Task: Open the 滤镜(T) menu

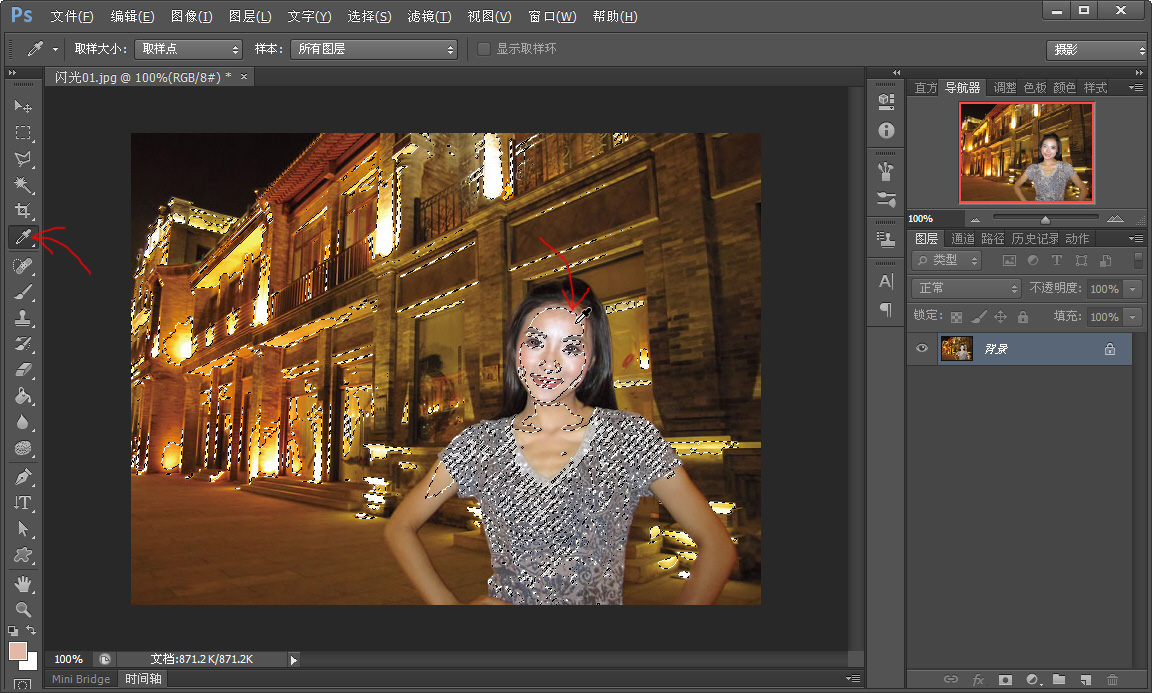Action: 429,16
